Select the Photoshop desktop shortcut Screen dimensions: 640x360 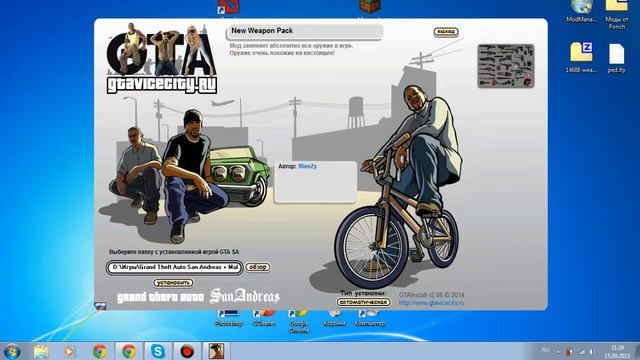coord(229,318)
